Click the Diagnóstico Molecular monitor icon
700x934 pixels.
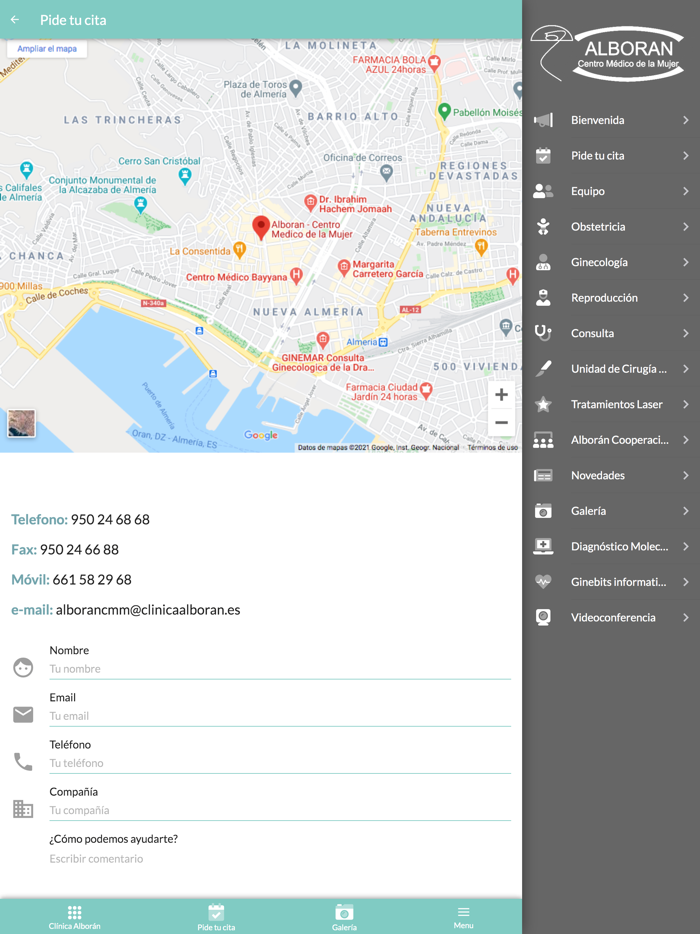tap(543, 546)
